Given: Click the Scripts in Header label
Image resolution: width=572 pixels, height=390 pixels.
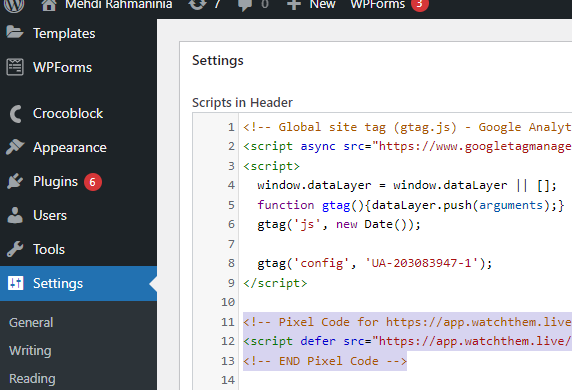Looking at the screenshot, I should coord(242,103).
